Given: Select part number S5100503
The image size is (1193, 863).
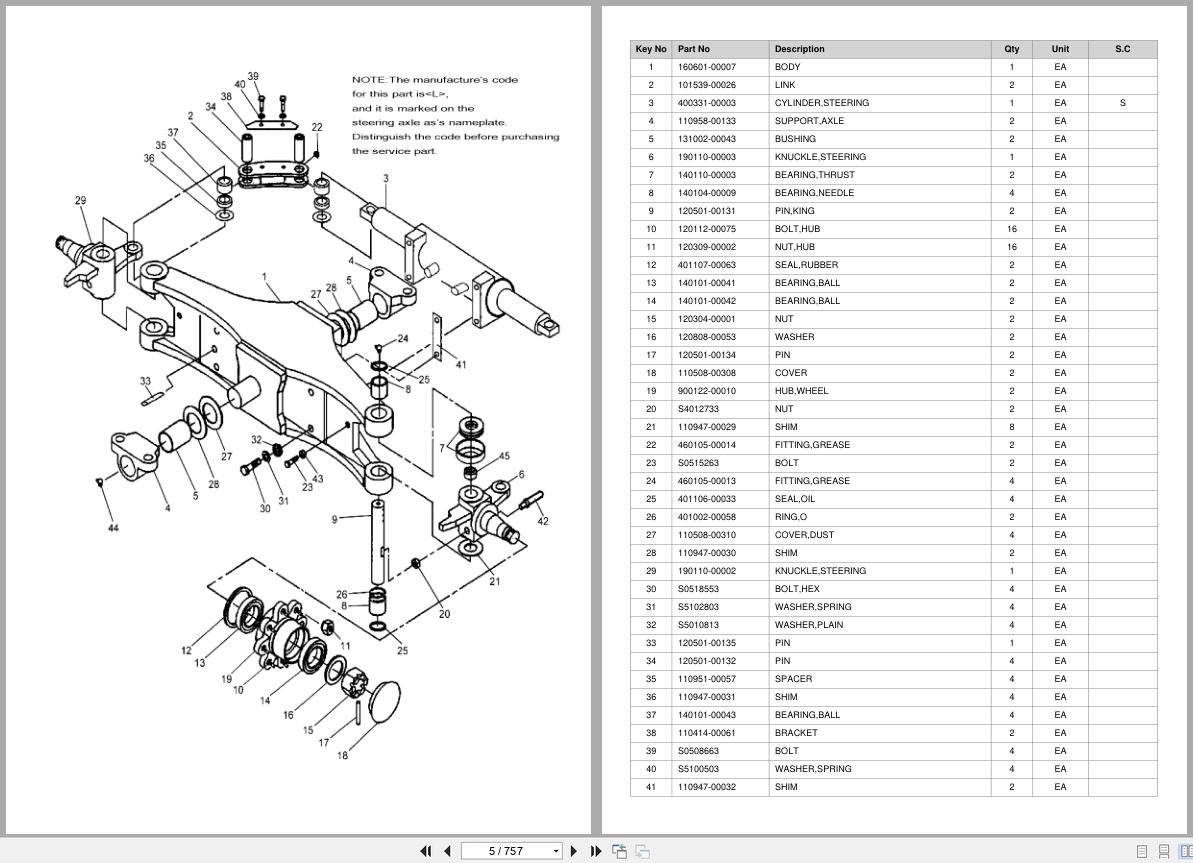Looking at the screenshot, I should coord(698,769).
